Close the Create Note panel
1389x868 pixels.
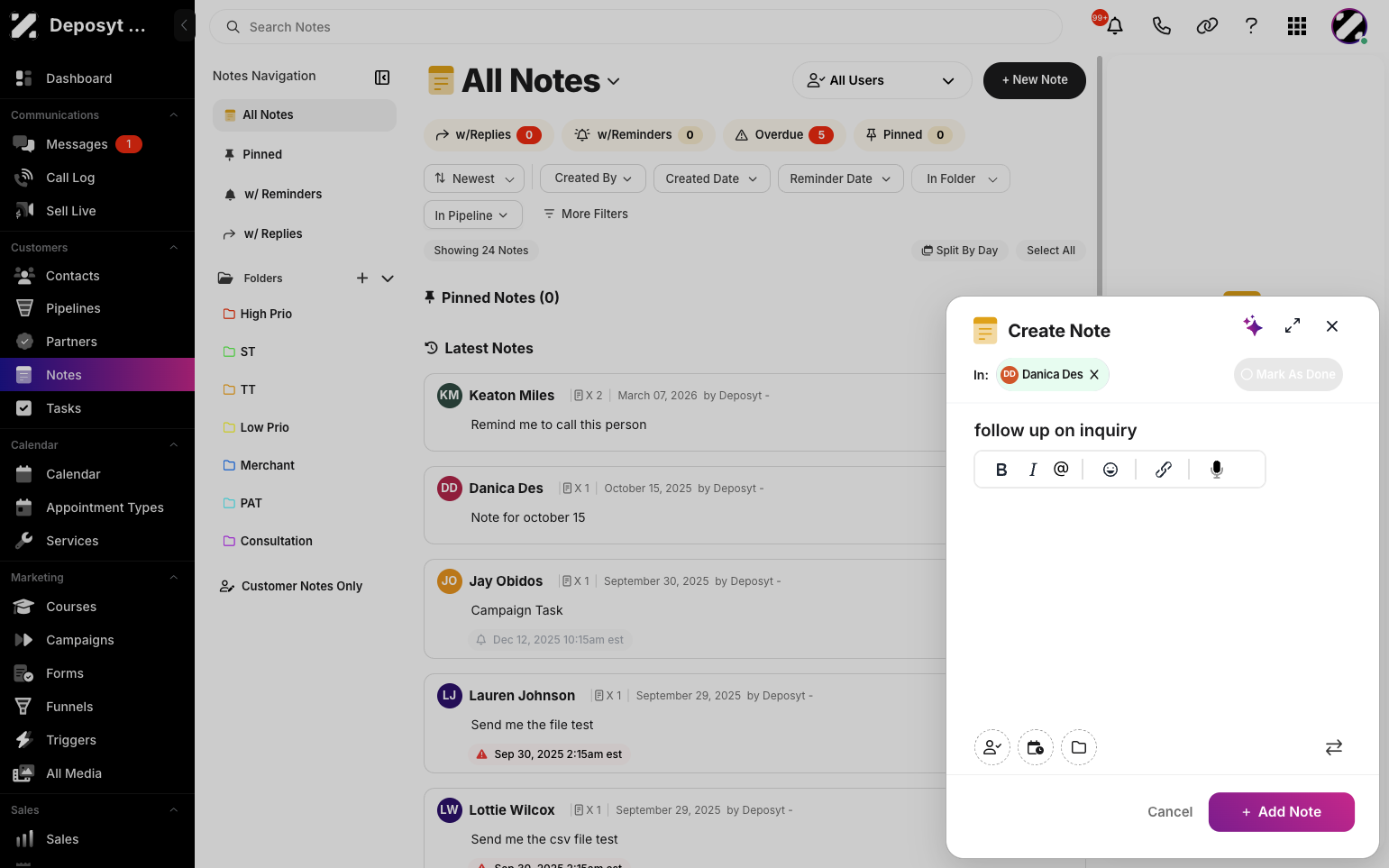[1332, 326]
